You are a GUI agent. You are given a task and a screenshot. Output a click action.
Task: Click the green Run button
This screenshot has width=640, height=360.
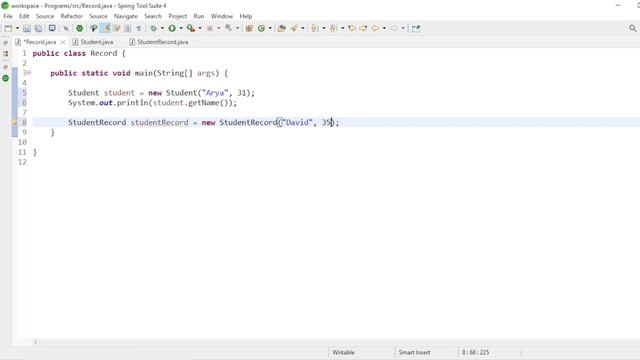172,28
